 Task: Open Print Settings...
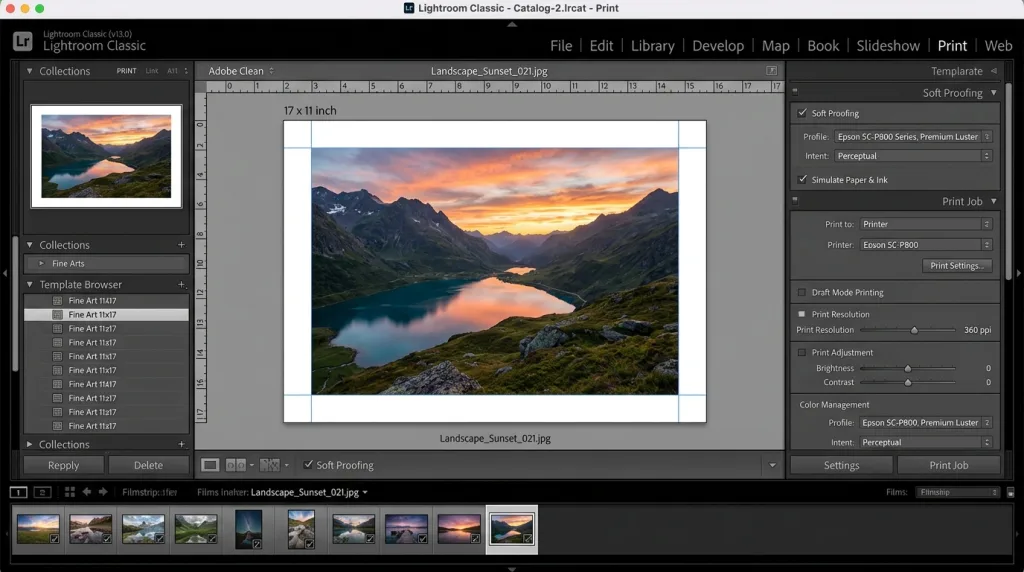[x=957, y=266]
